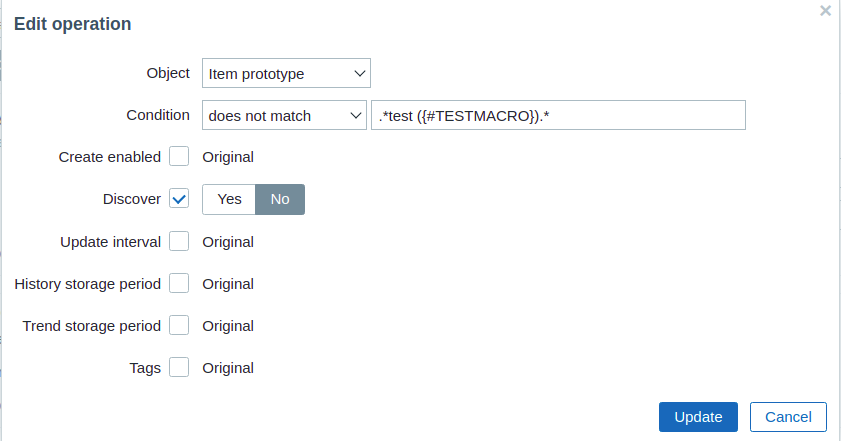Click the 'Trend storage period' label text
The height and width of the screenshot is (441, 841).
point(91,325)
